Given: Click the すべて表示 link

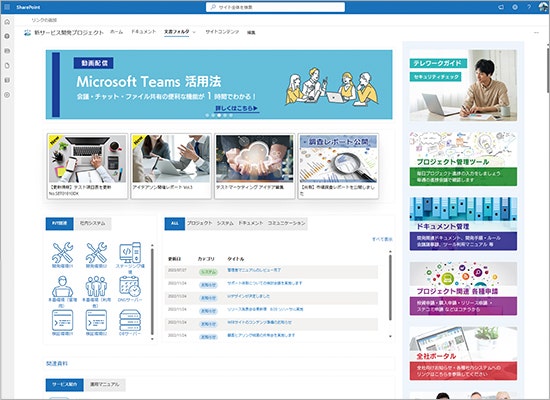Looking at the screenshot, I should coord(382,239).
